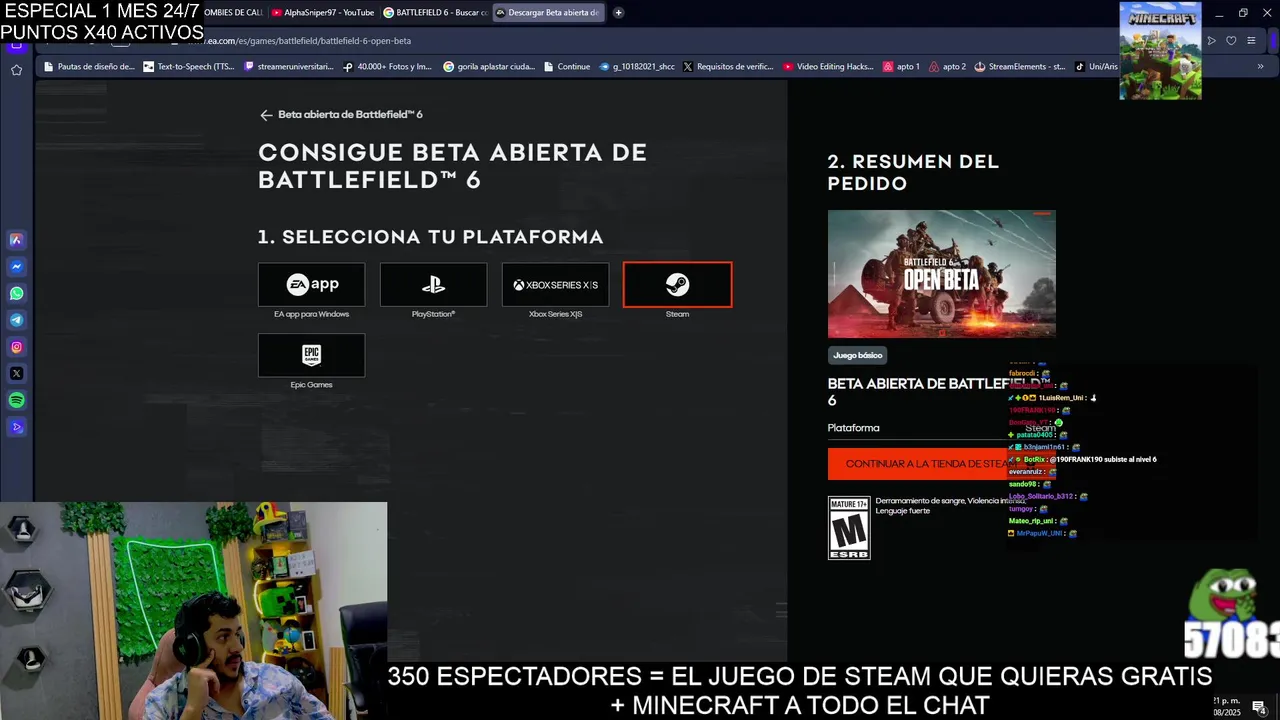Switch to the AlphaSniper97 YouTube tab
The height and width of the screenshot is (720, 1280).
pyautogui.click(x=322, y=13)
